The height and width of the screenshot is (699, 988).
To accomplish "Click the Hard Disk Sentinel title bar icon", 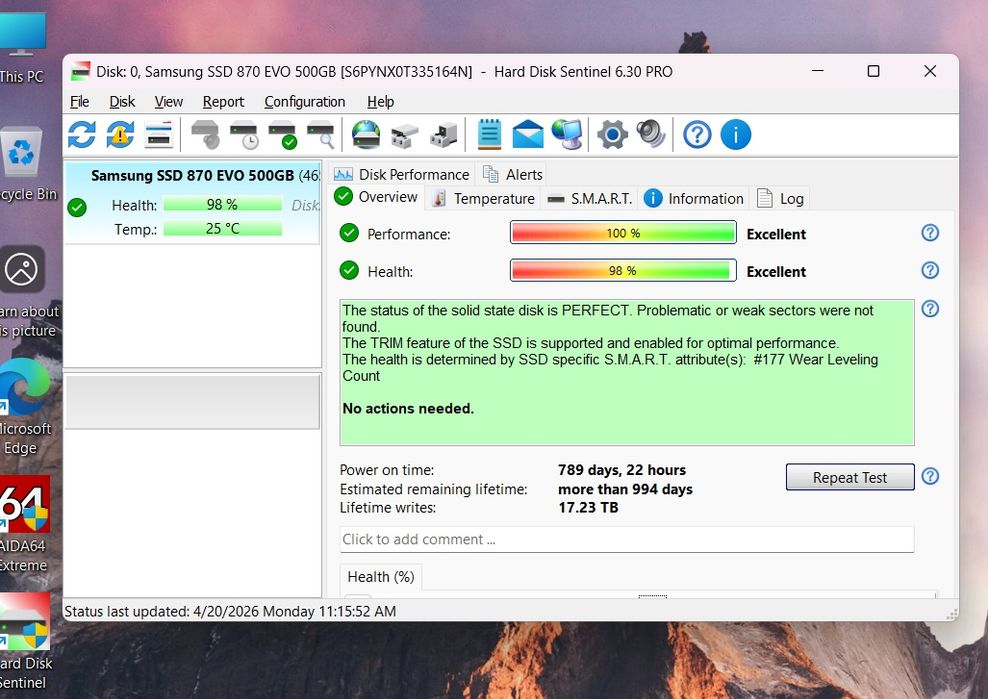I will click(x=80, y=71).
